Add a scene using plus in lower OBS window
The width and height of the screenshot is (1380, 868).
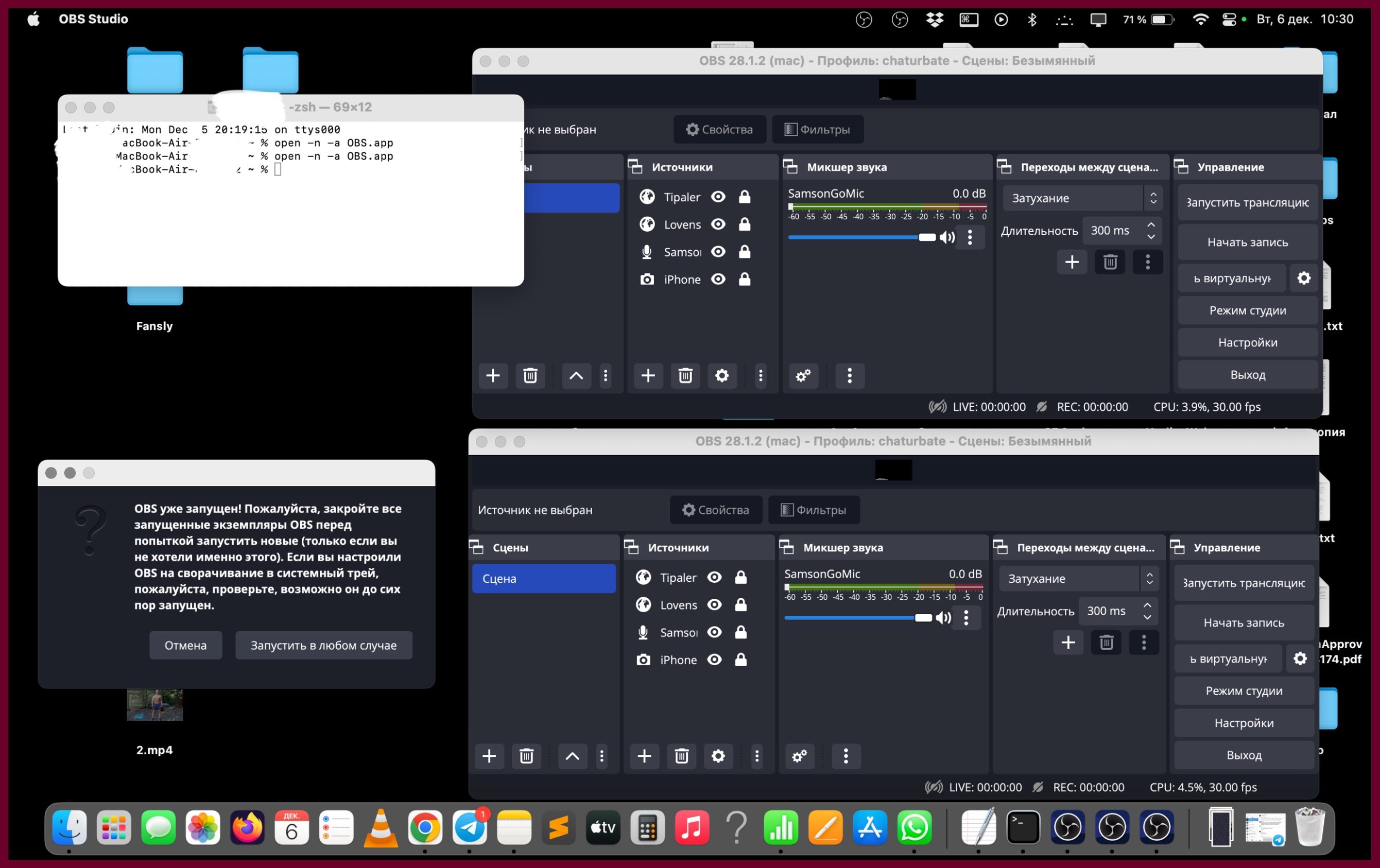(489, 756)
